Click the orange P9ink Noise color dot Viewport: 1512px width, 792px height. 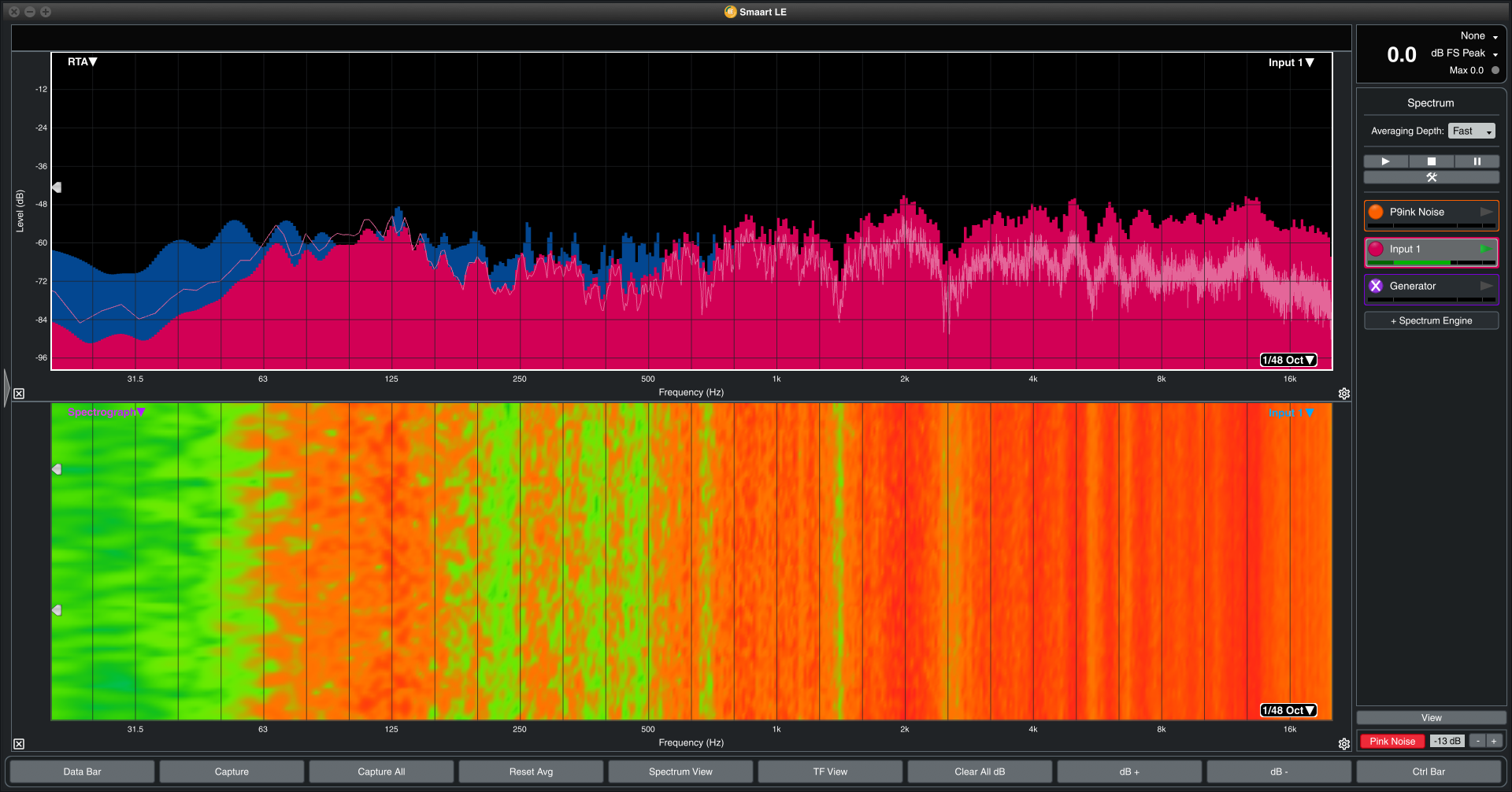(1376, 212)
